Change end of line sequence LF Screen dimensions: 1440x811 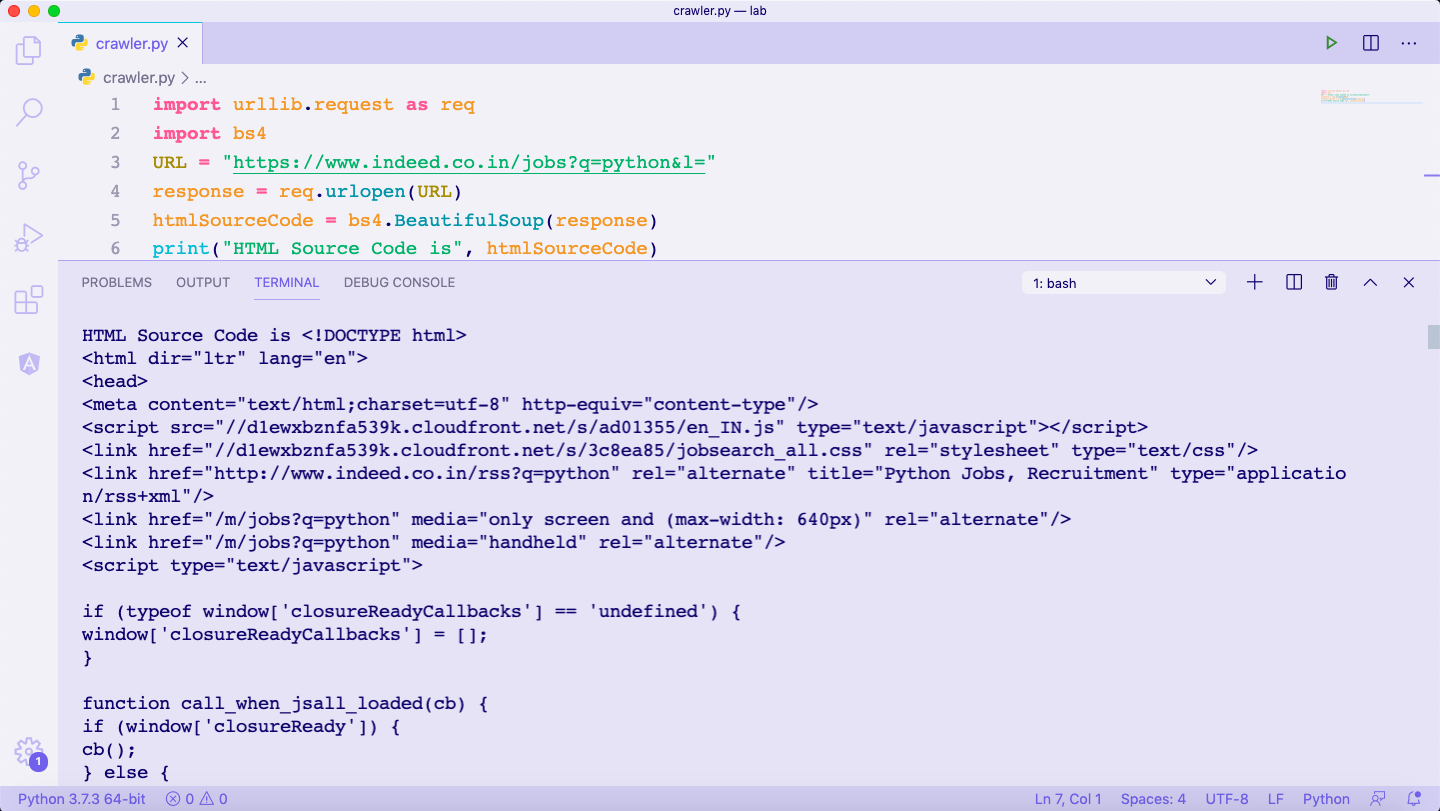pos(1276,799)
